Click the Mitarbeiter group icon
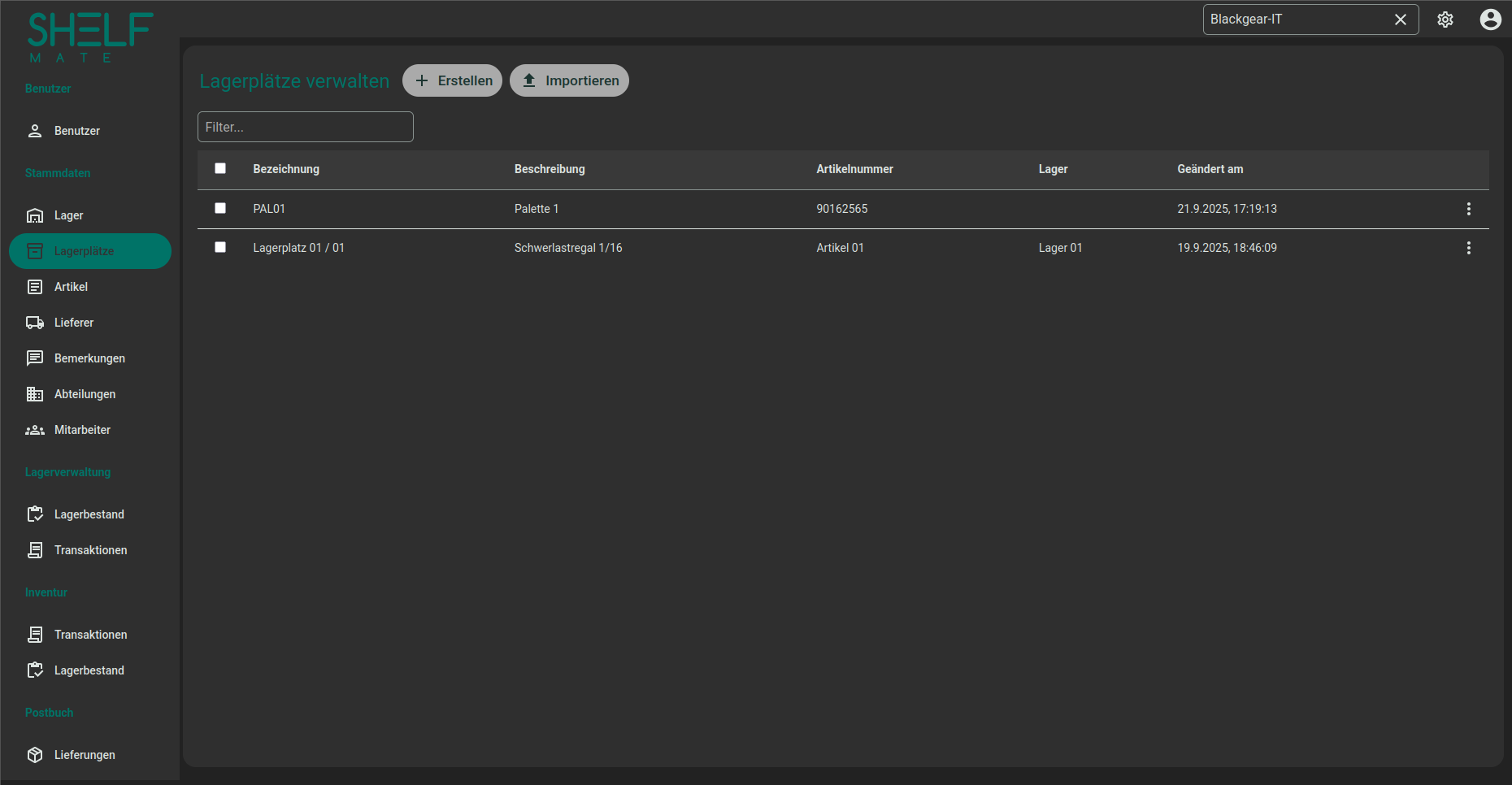The width and height of the screenshot is (1512, 785). [x=35, y=430]
